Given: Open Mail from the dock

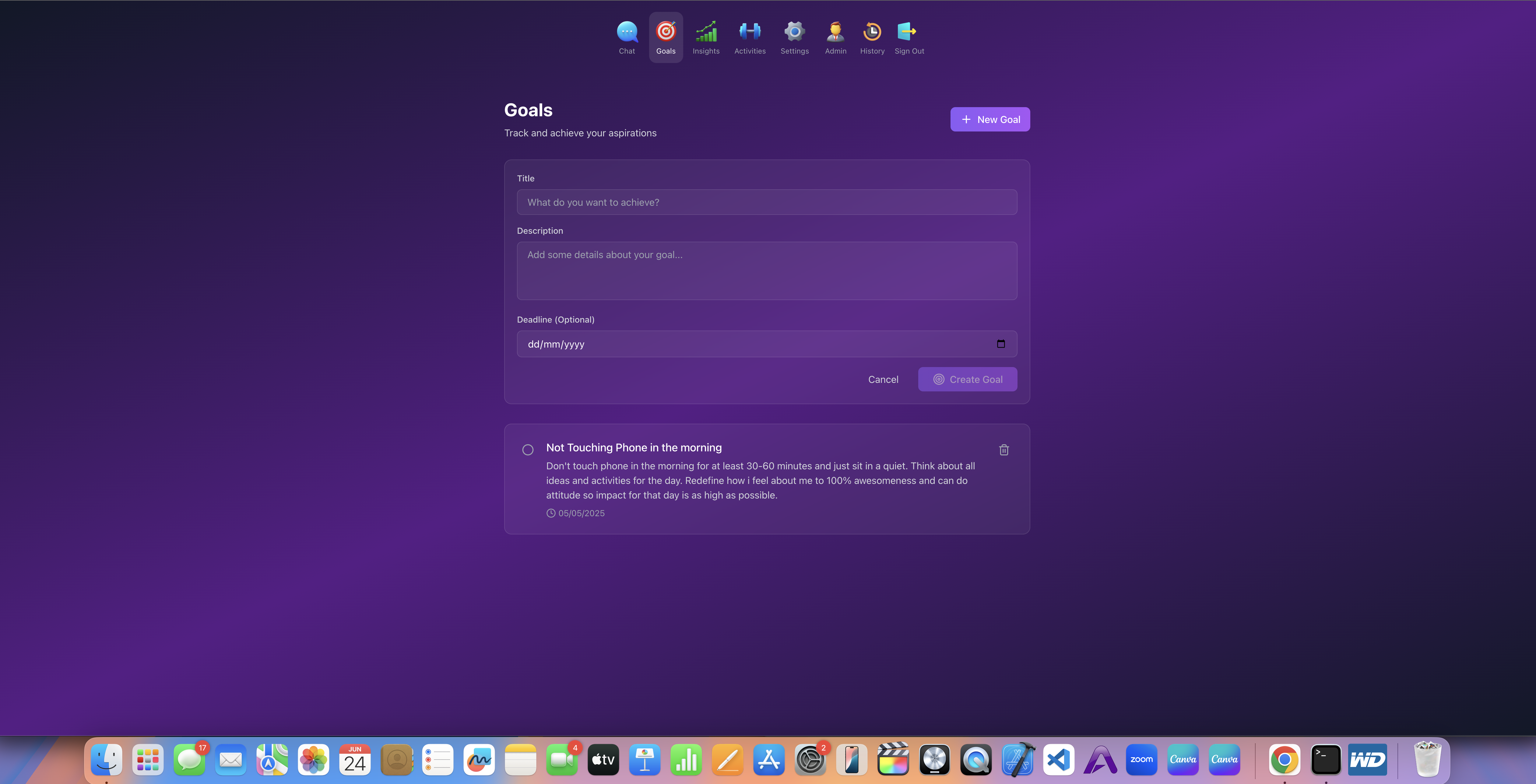Looking at the screenshot, I should [231, 759].
